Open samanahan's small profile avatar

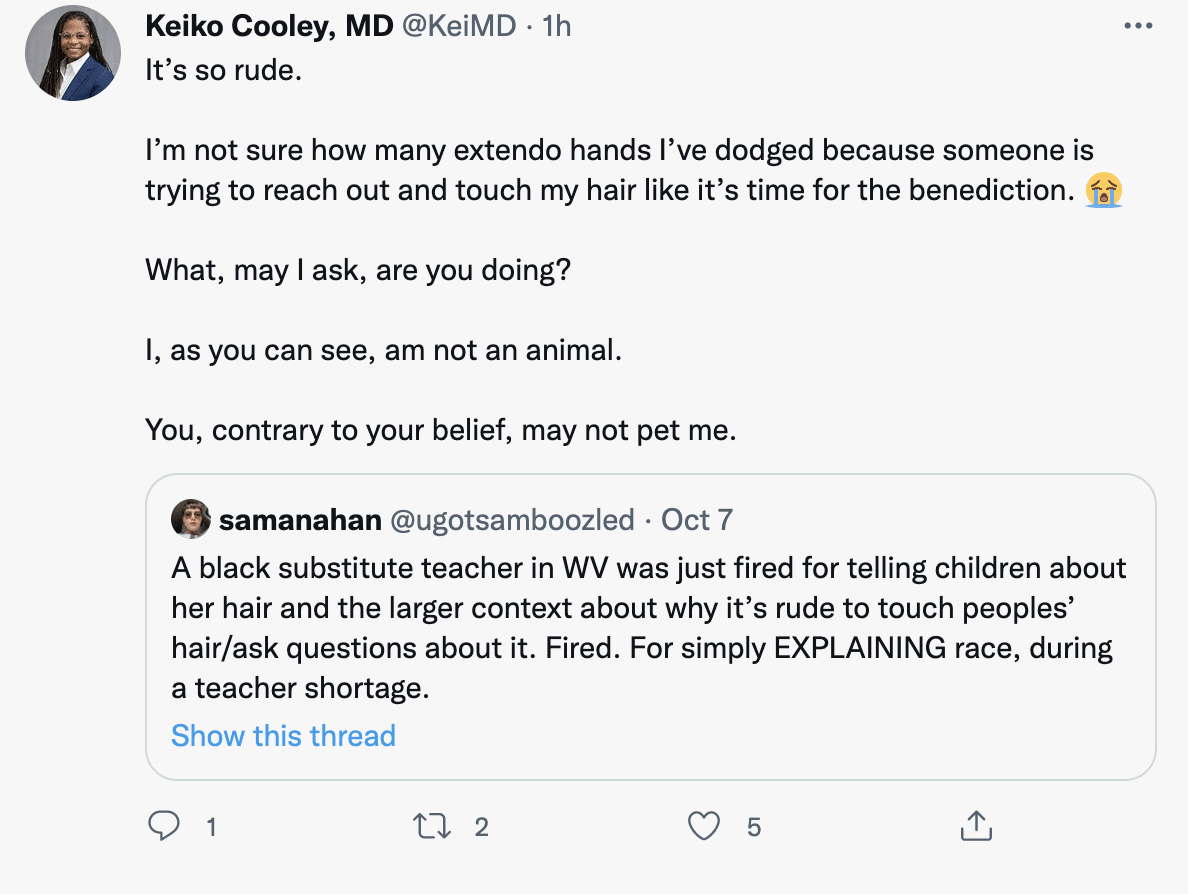coord(190,519)
